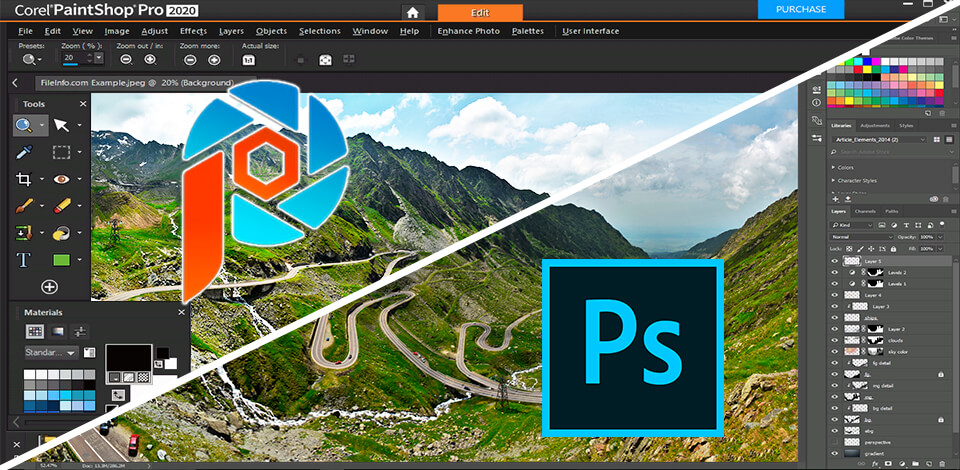Select the Red Eye tool

click(x=61, y=179)
